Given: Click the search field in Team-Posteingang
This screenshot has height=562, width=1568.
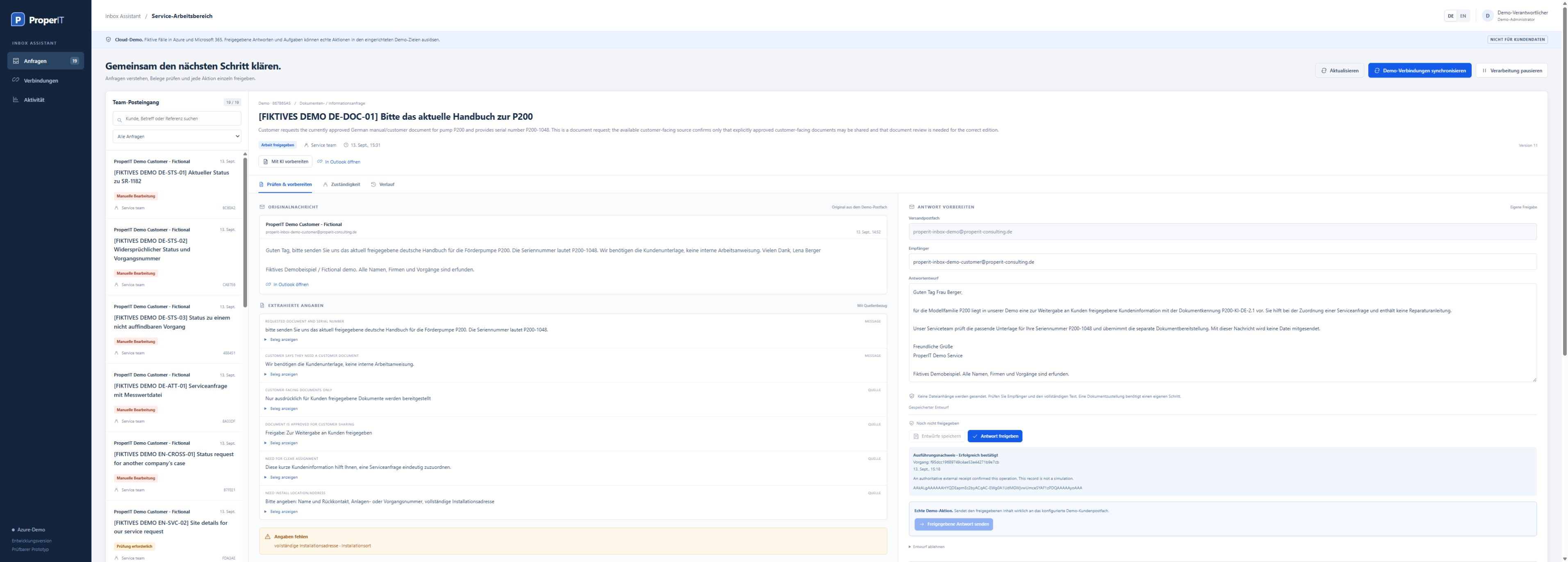Looking at the screenshot, I should (177, 119).
